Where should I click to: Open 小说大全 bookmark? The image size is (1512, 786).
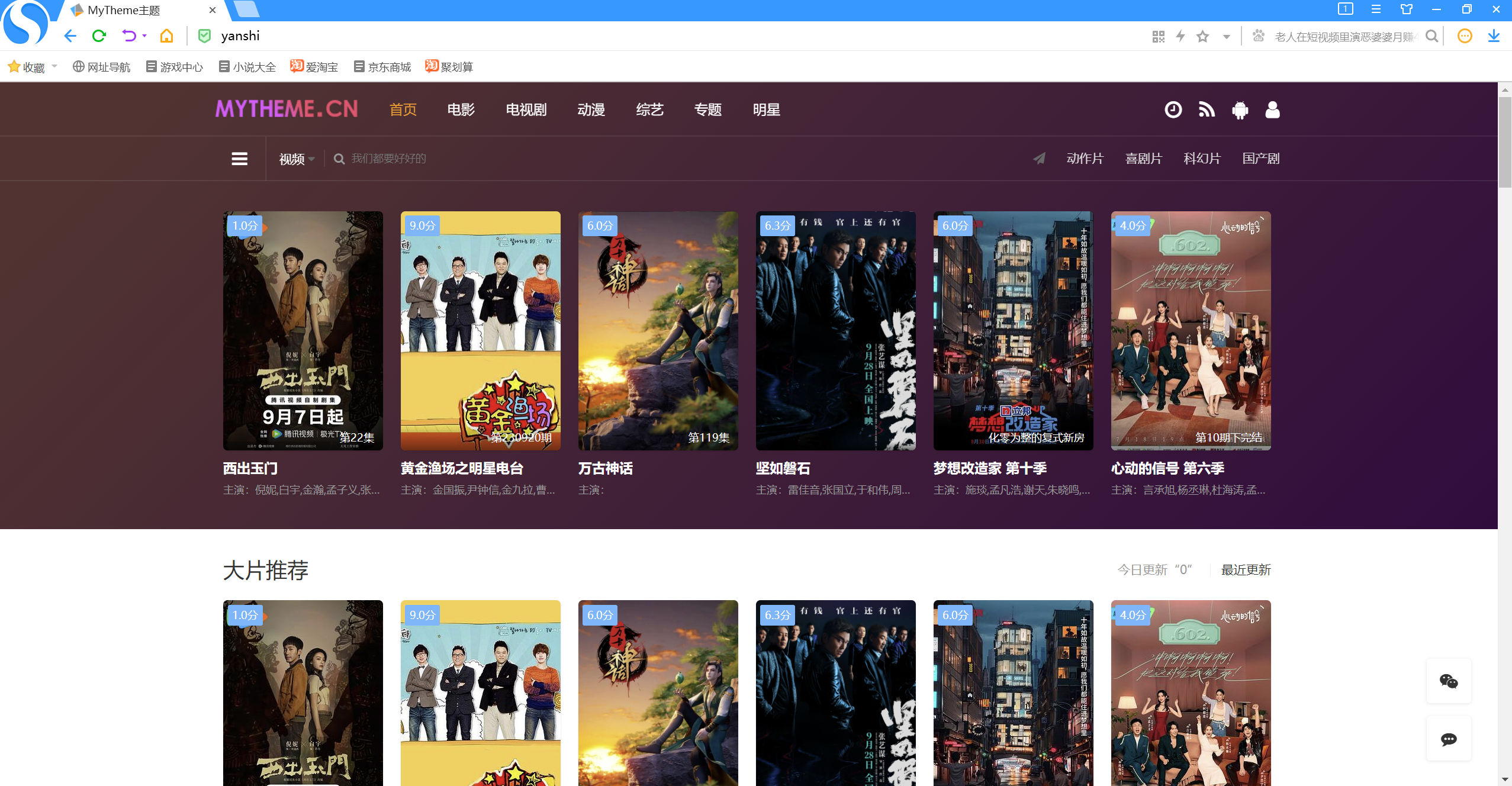(x=247, y=67)
